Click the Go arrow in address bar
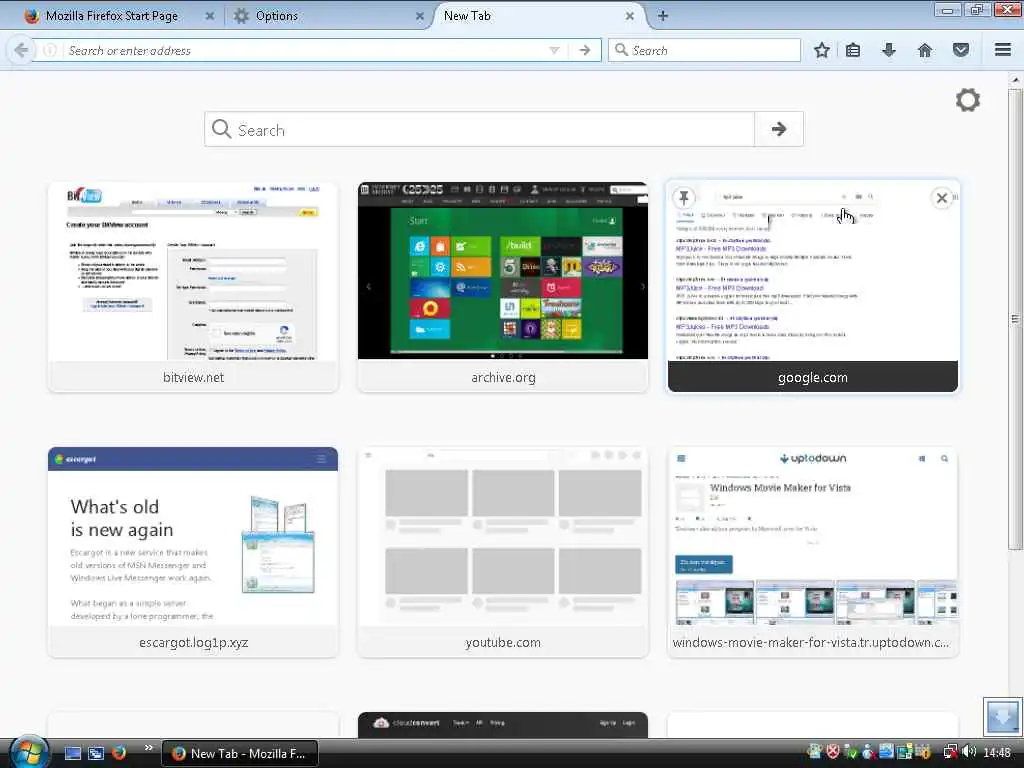1024x768 pixels. point(584,50)
